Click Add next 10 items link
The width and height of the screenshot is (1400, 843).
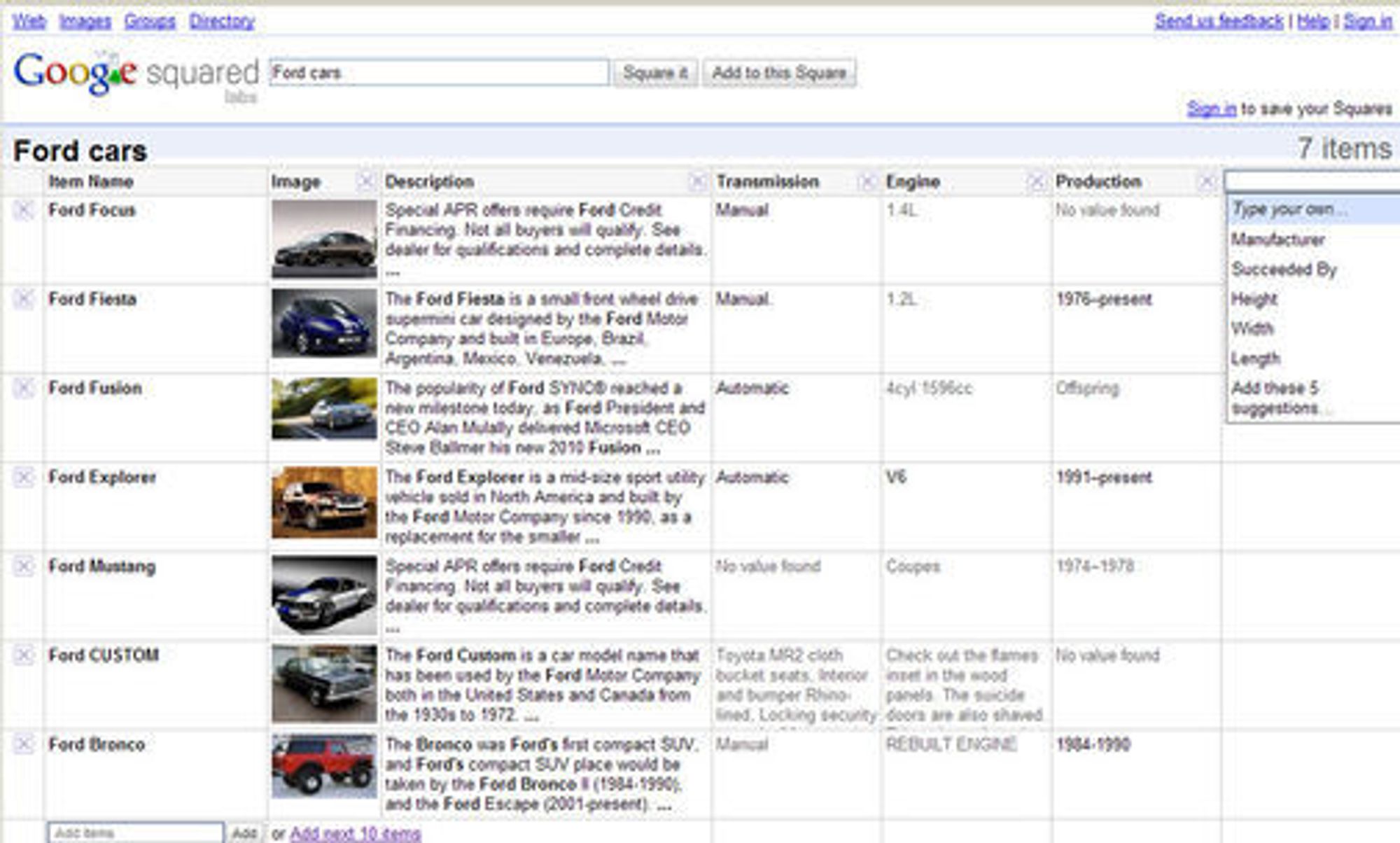click(356, 833)
